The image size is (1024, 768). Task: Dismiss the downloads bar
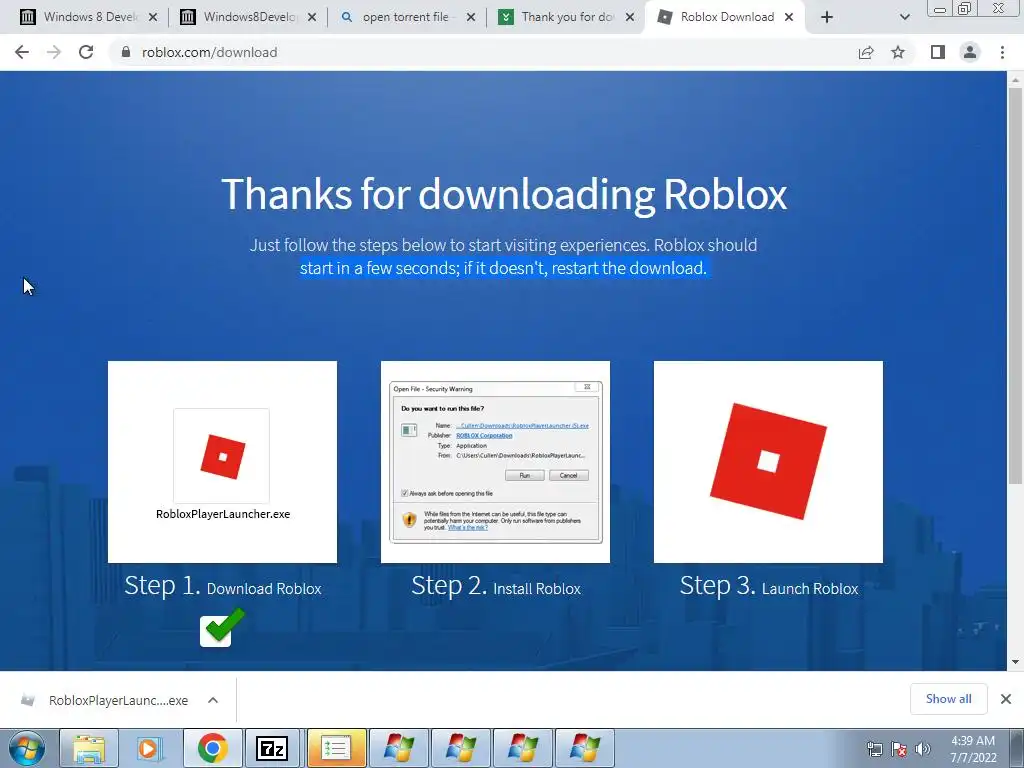pos(1006,699)
